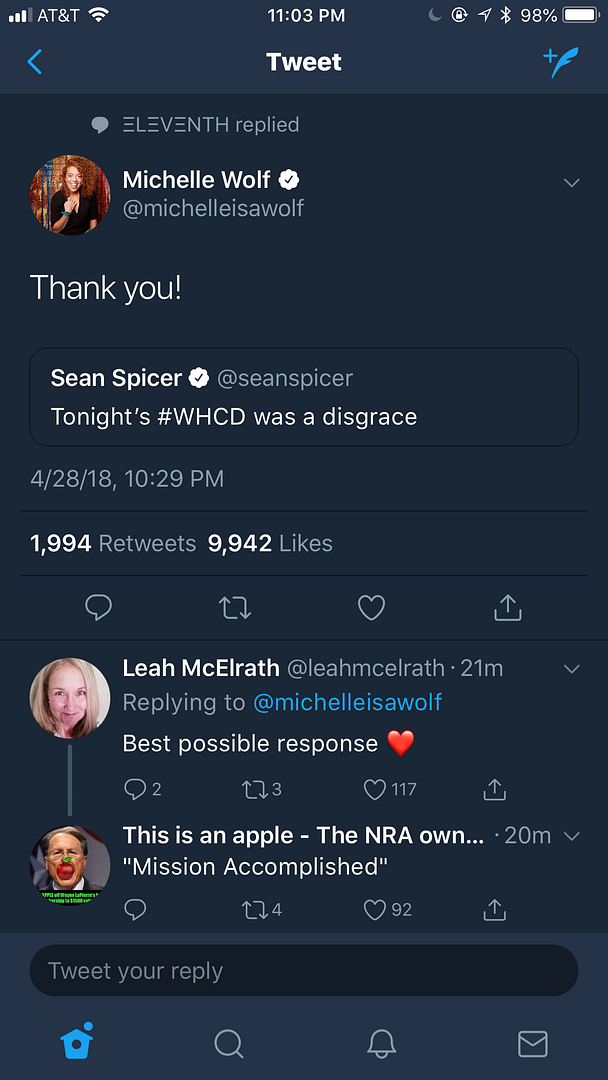Retweet Leah McElrath's reply
This screenshot has height=1080, width=608.
click(x=253, y=790)
